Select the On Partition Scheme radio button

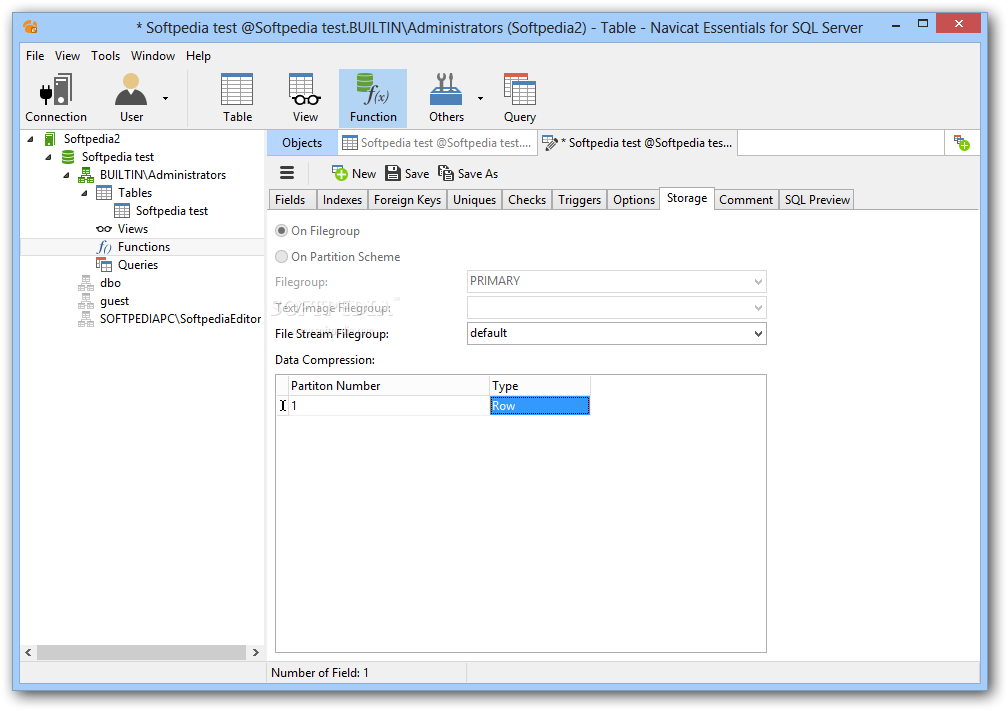point(281,256)
